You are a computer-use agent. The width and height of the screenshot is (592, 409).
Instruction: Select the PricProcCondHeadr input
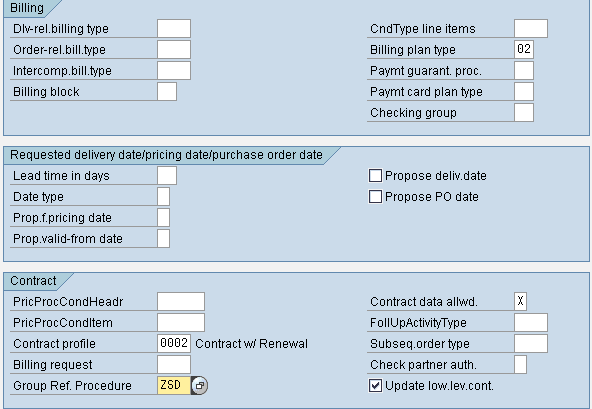[181, 301]
